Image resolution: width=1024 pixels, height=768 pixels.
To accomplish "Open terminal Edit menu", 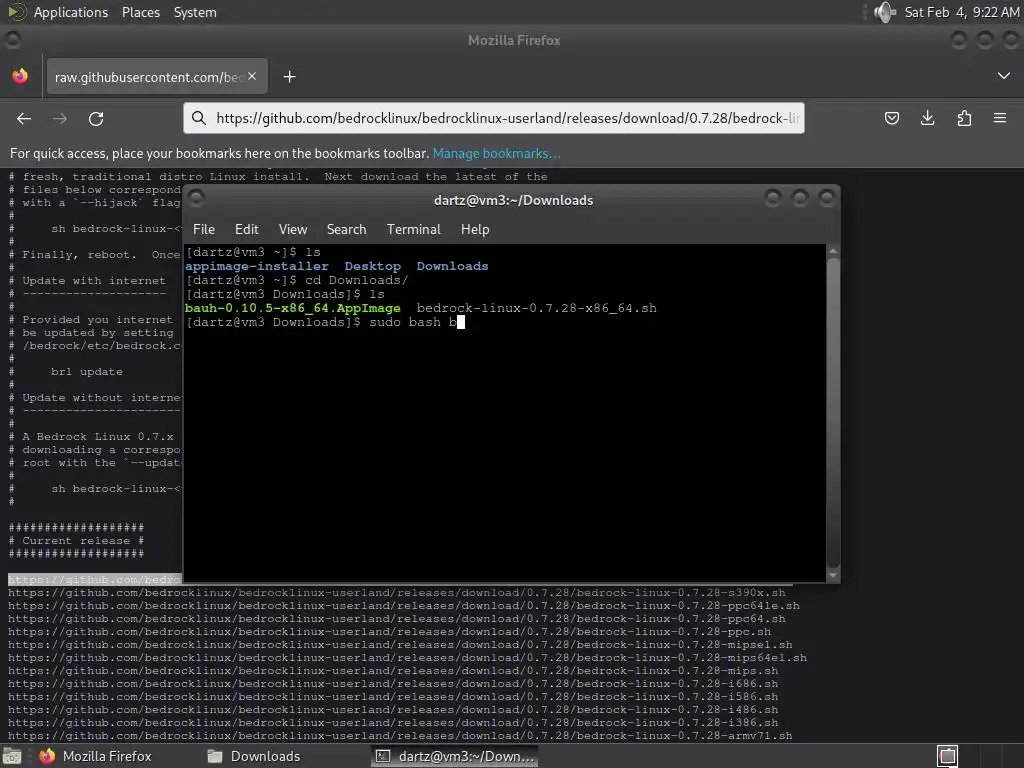I will point(247,229).
